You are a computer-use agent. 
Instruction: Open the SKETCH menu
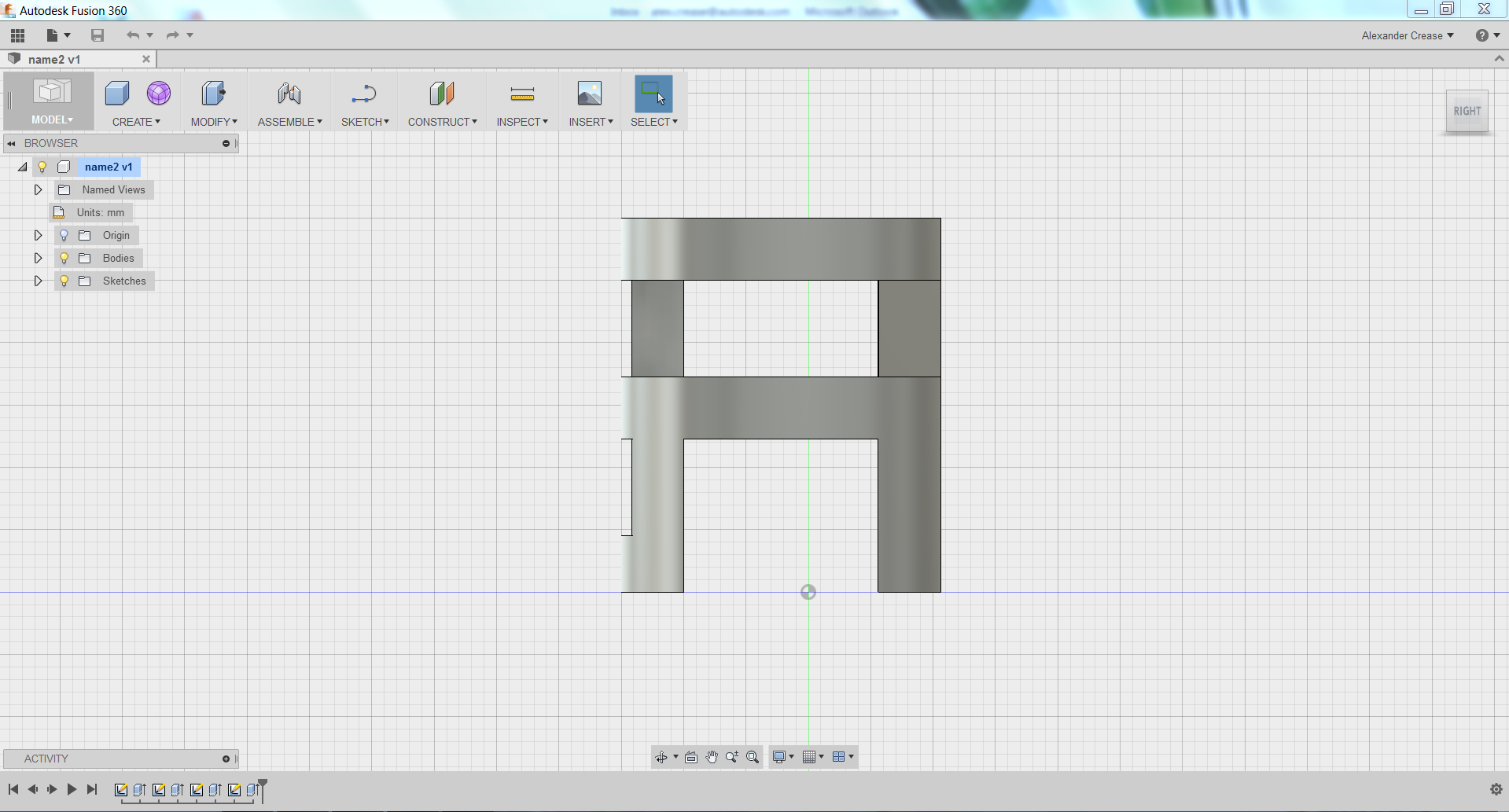365,122
